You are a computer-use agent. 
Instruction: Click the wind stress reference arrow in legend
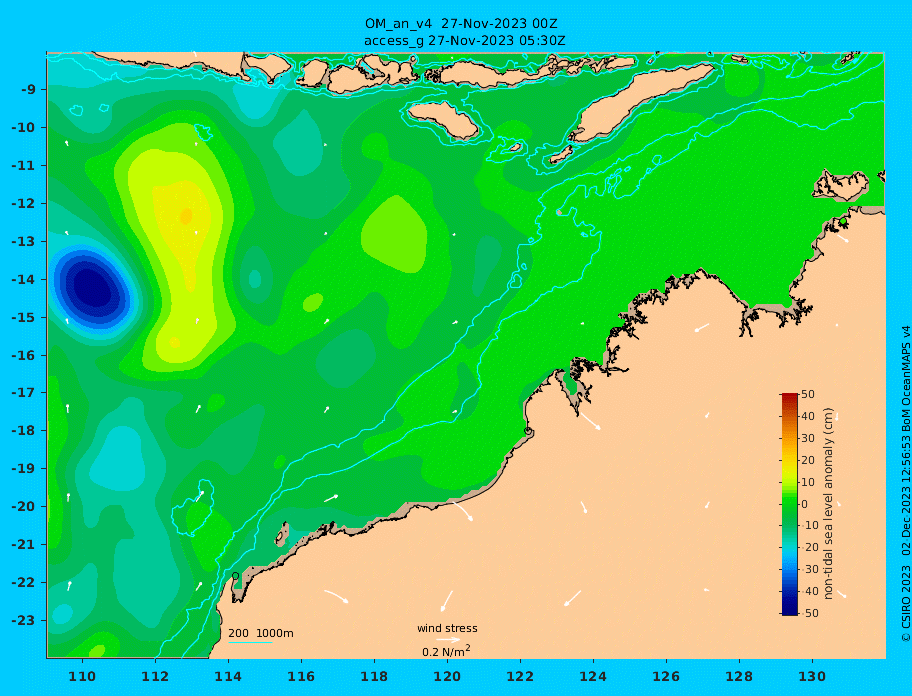448,640
